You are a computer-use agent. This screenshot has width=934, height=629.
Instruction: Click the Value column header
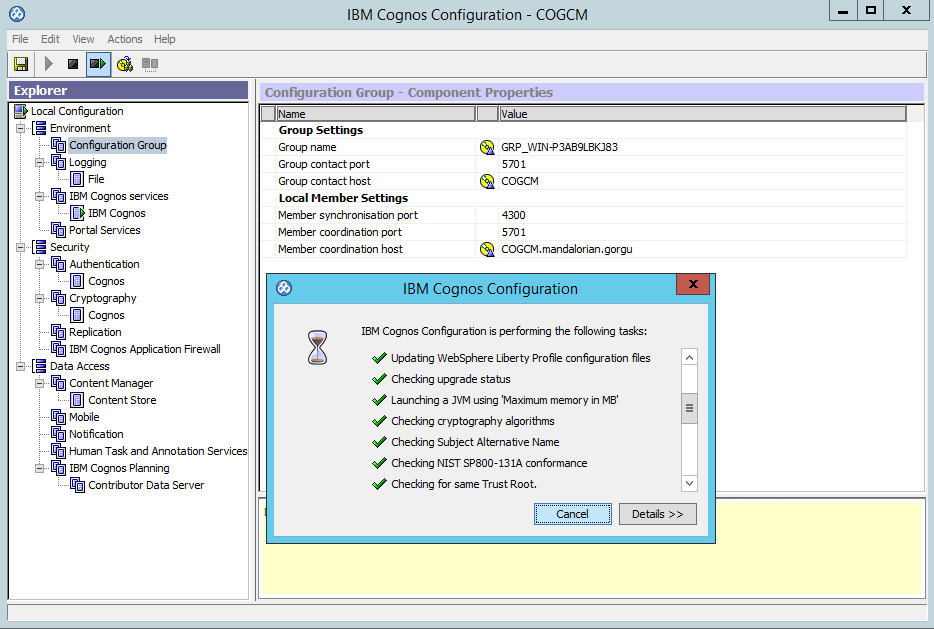pos(702,114)
